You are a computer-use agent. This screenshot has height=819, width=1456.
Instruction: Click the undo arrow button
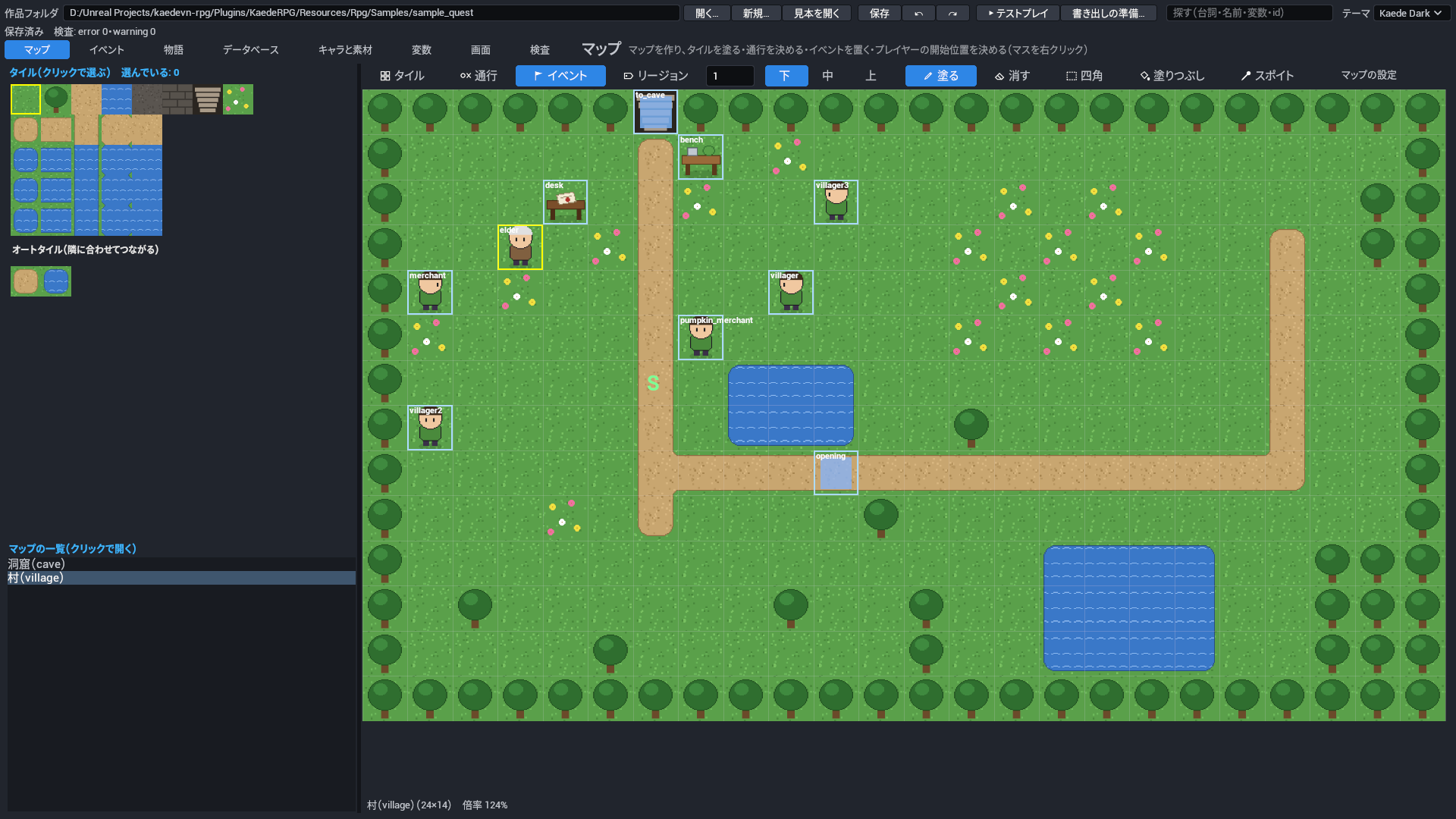point(918,13)
